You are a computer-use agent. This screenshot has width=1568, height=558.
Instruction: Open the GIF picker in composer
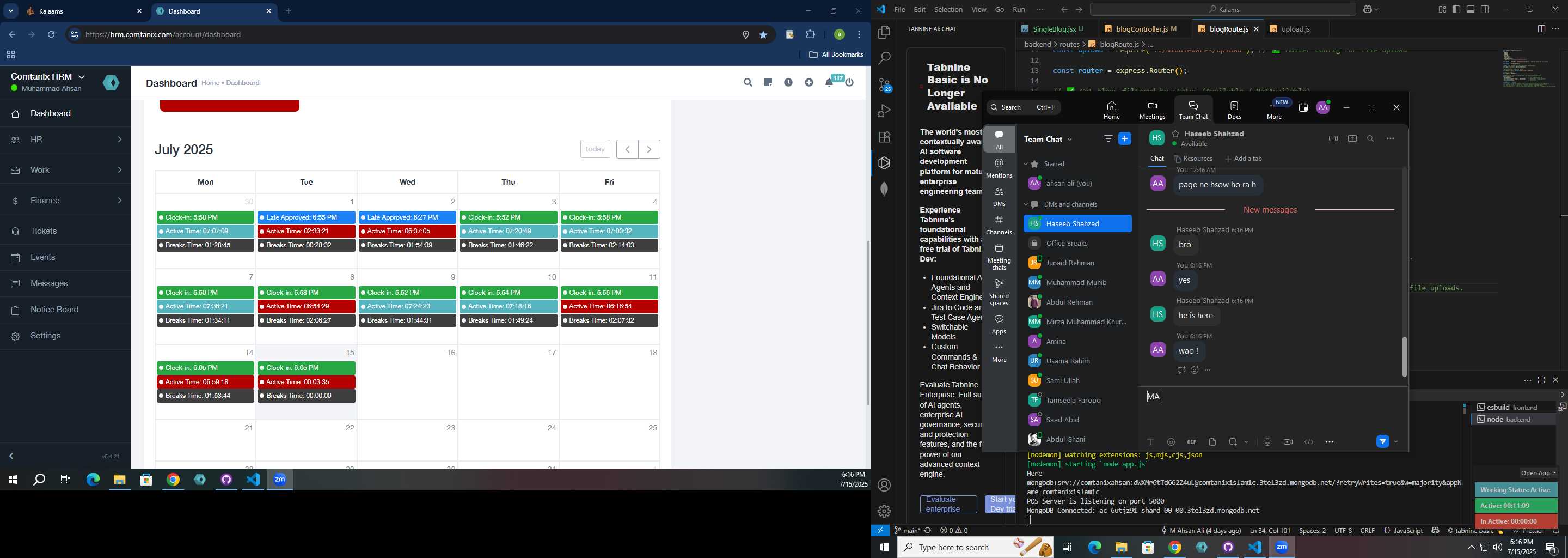1191,442
